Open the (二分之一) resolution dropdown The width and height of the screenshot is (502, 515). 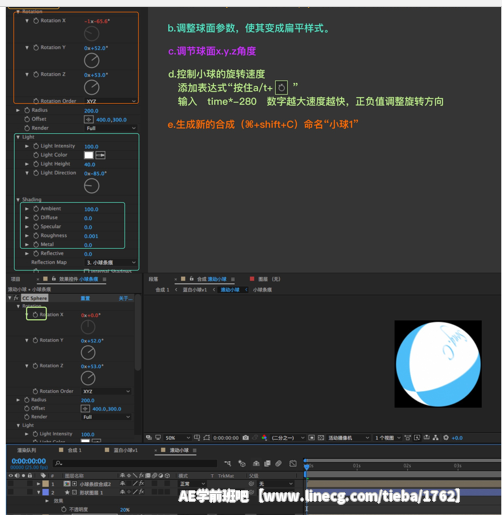point(288,438)
